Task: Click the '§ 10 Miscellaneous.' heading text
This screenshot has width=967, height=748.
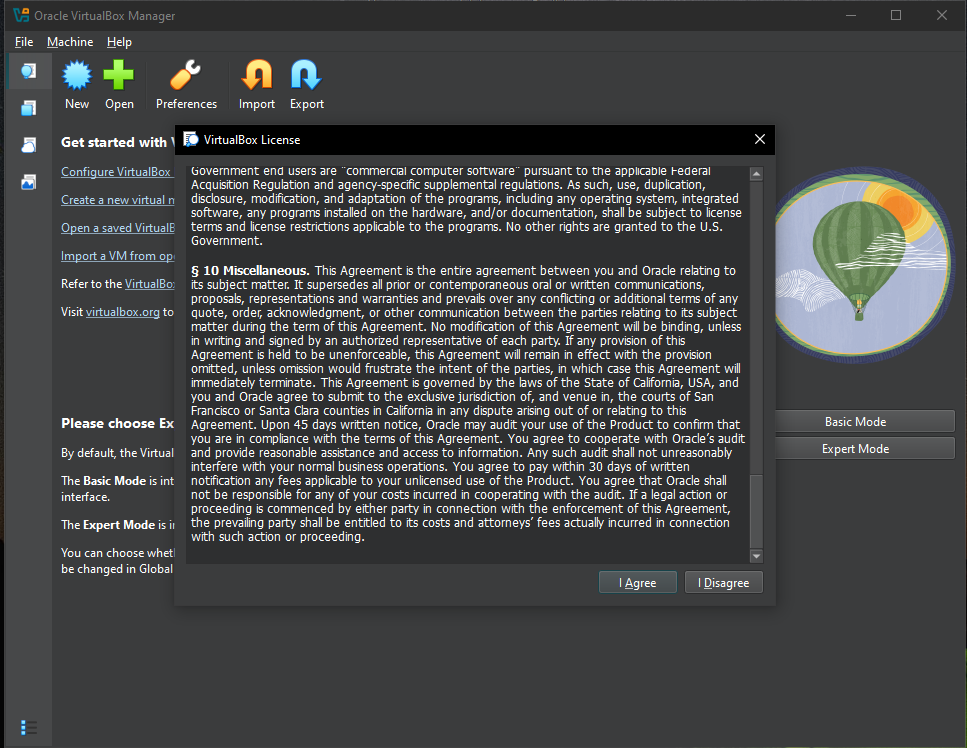Action: point(250,271)
